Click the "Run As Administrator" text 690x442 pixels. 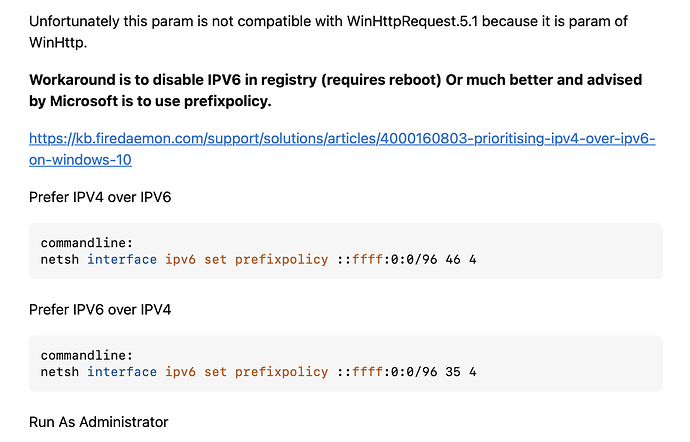click(98, 422)
